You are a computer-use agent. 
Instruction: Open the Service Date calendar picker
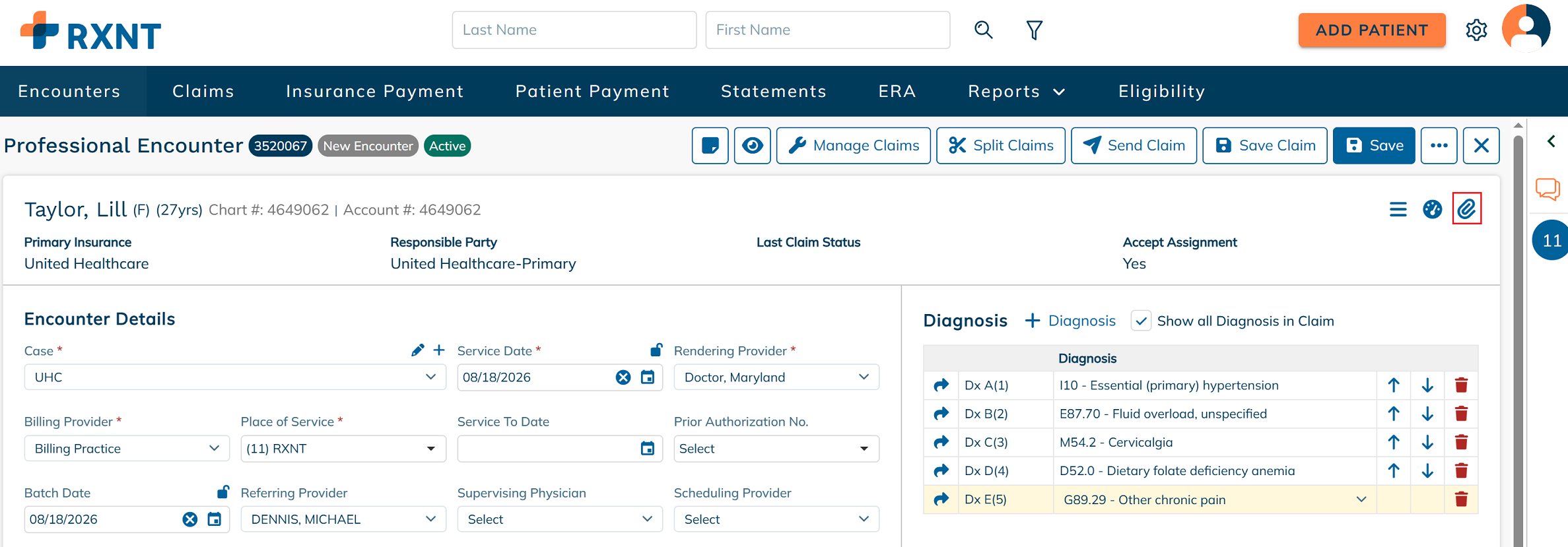[x=648, y=377]
